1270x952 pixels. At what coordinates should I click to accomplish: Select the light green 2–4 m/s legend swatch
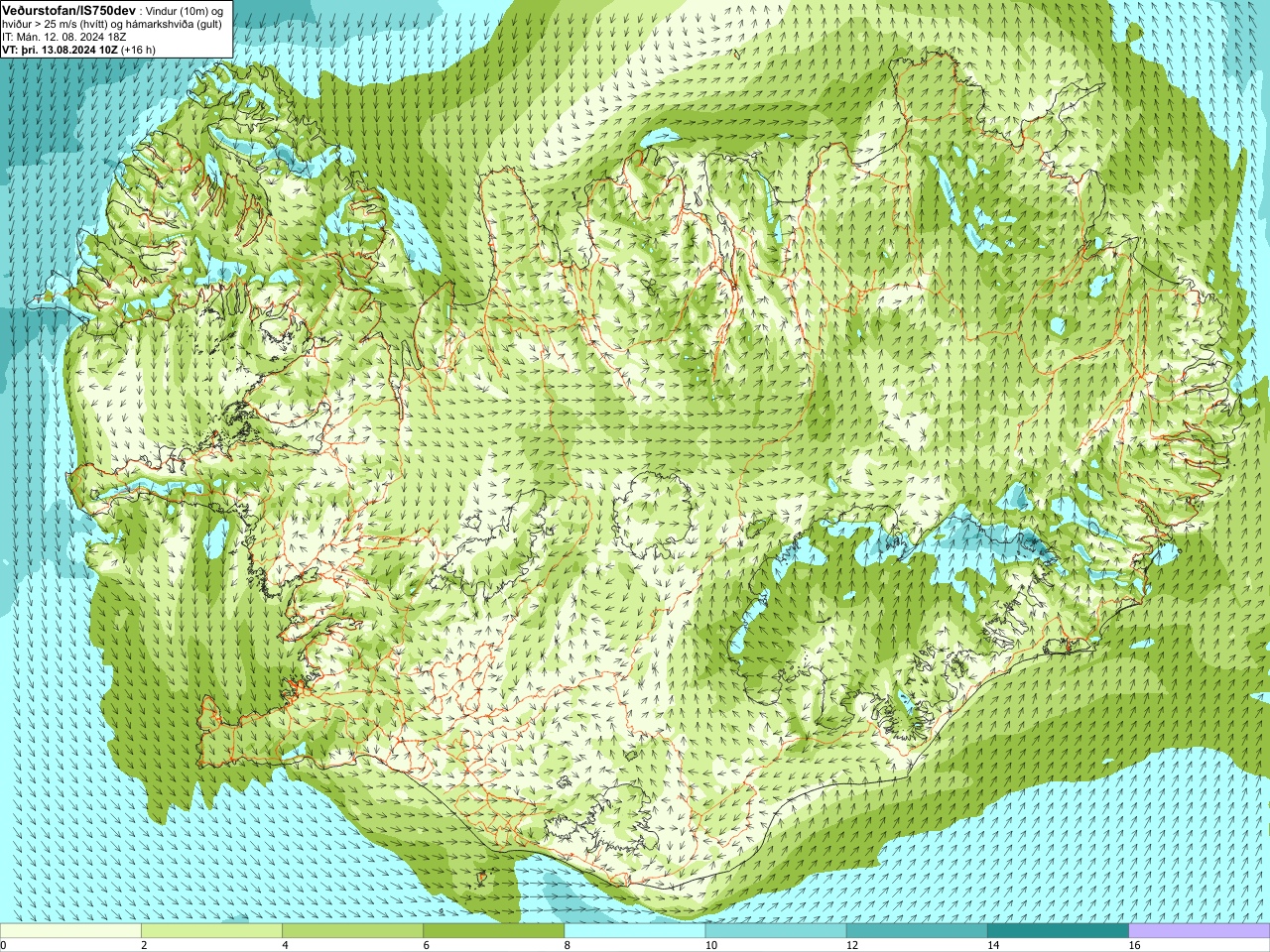(x=211, y=931)
